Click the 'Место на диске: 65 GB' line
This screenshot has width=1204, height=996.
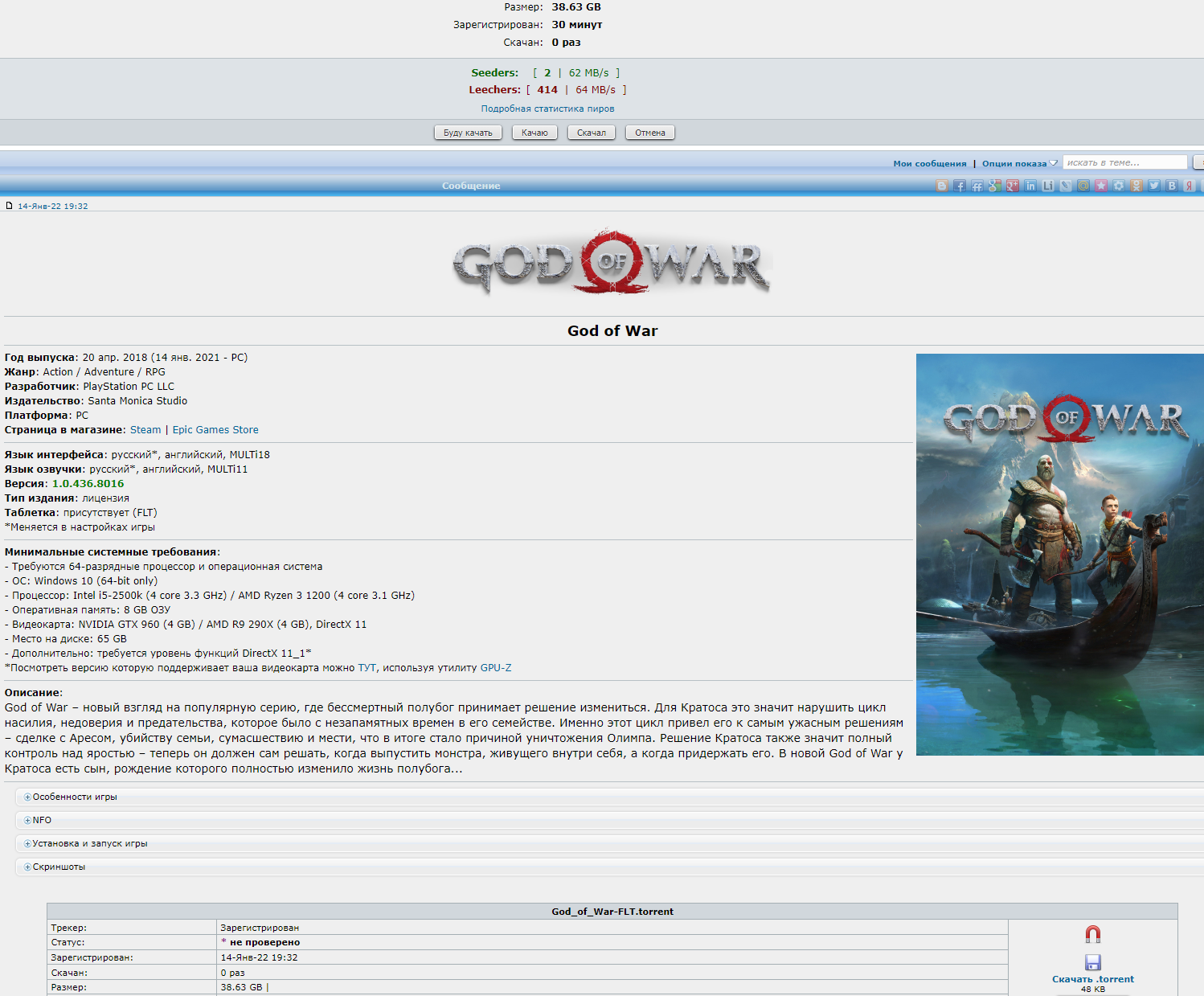(x=66, y=639)
